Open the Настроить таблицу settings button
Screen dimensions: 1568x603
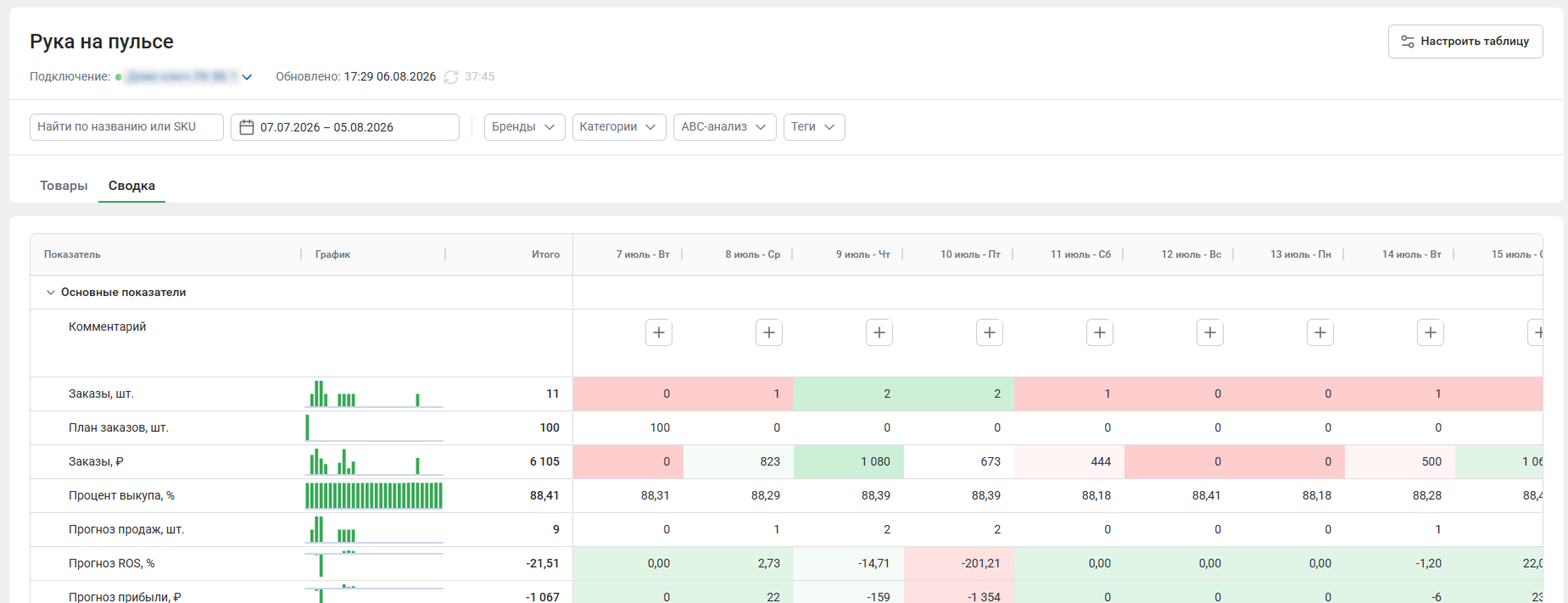(1465, 42)
